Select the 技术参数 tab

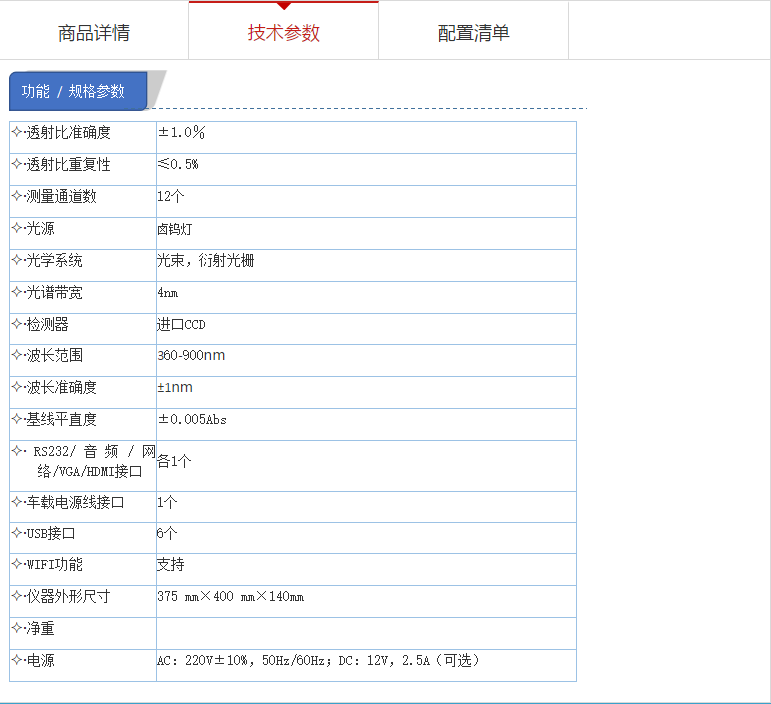coord(284,33)
